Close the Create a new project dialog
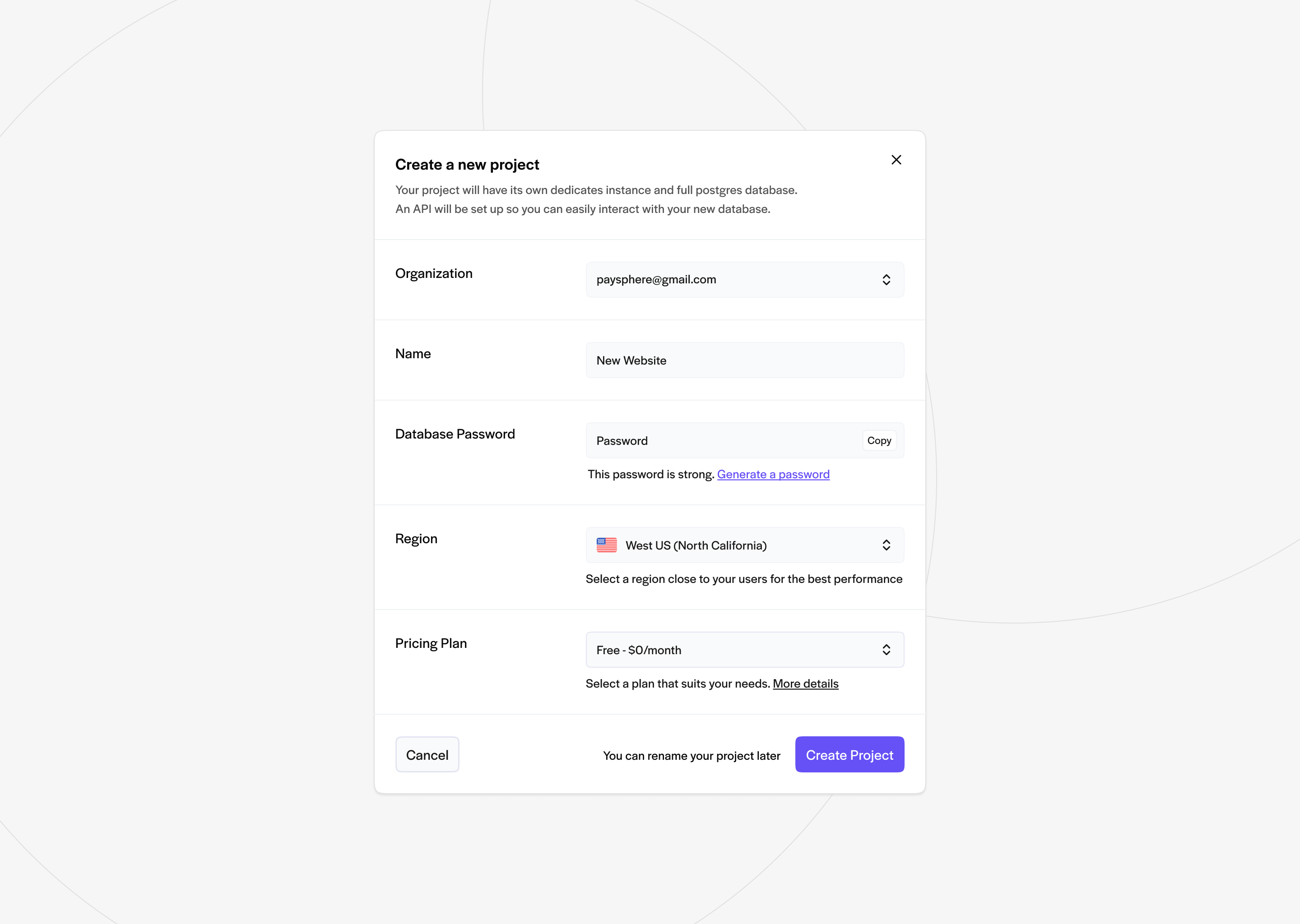Viewport: 1300px width, 924px height. [896, 160]
